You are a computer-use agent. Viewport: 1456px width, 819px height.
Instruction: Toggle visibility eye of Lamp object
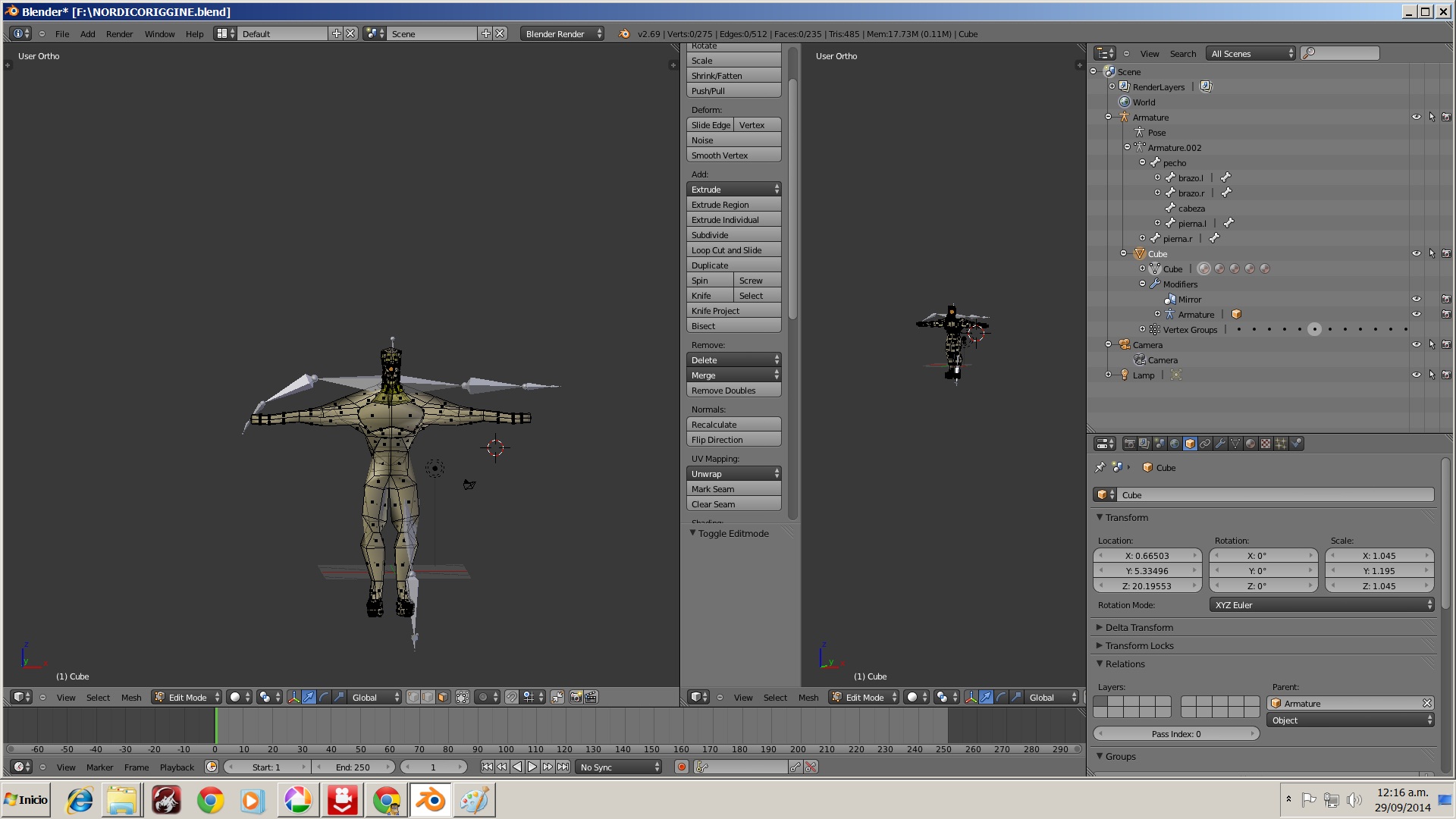point(1416,375)
